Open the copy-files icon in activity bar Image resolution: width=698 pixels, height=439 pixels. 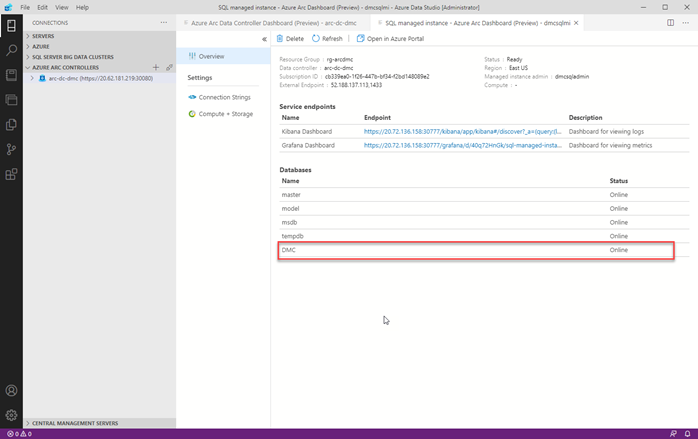coord(11,124)
